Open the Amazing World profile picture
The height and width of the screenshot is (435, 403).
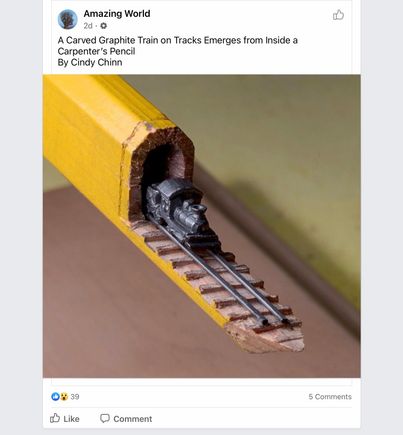coord(67,19)
